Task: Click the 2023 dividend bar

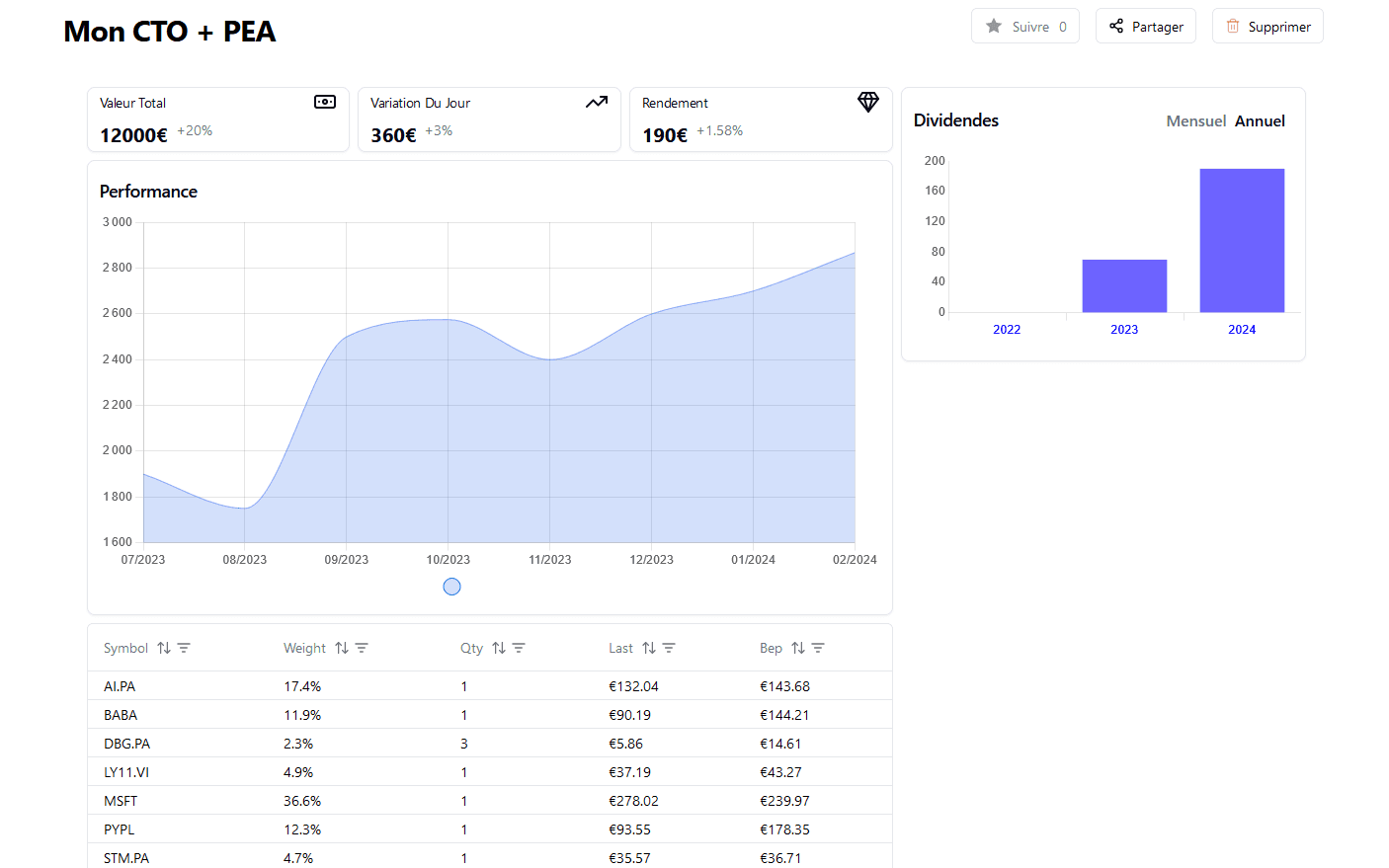Action: point(1124,286)
